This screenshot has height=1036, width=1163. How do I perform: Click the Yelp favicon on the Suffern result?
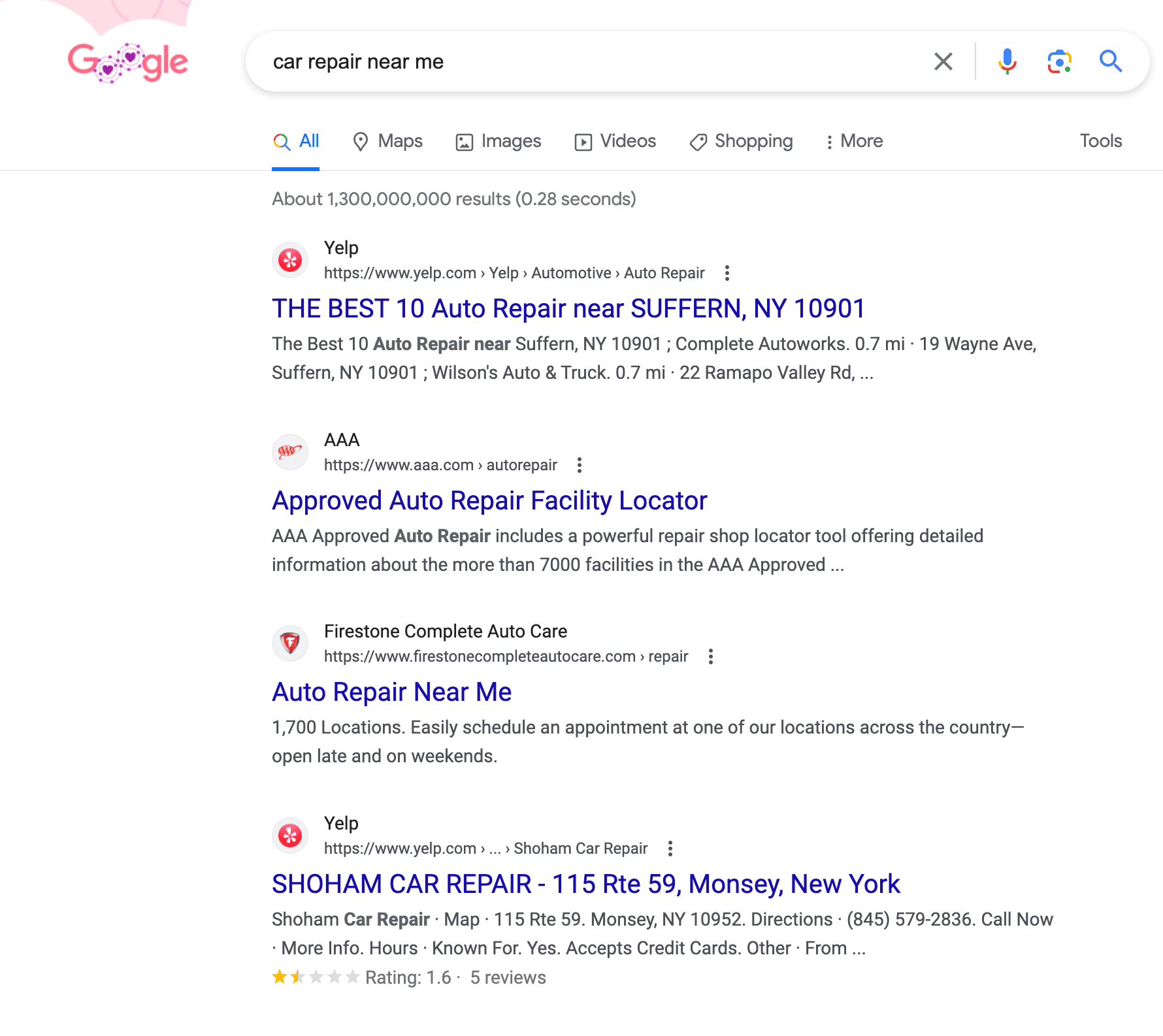click(x=290, y=260)
